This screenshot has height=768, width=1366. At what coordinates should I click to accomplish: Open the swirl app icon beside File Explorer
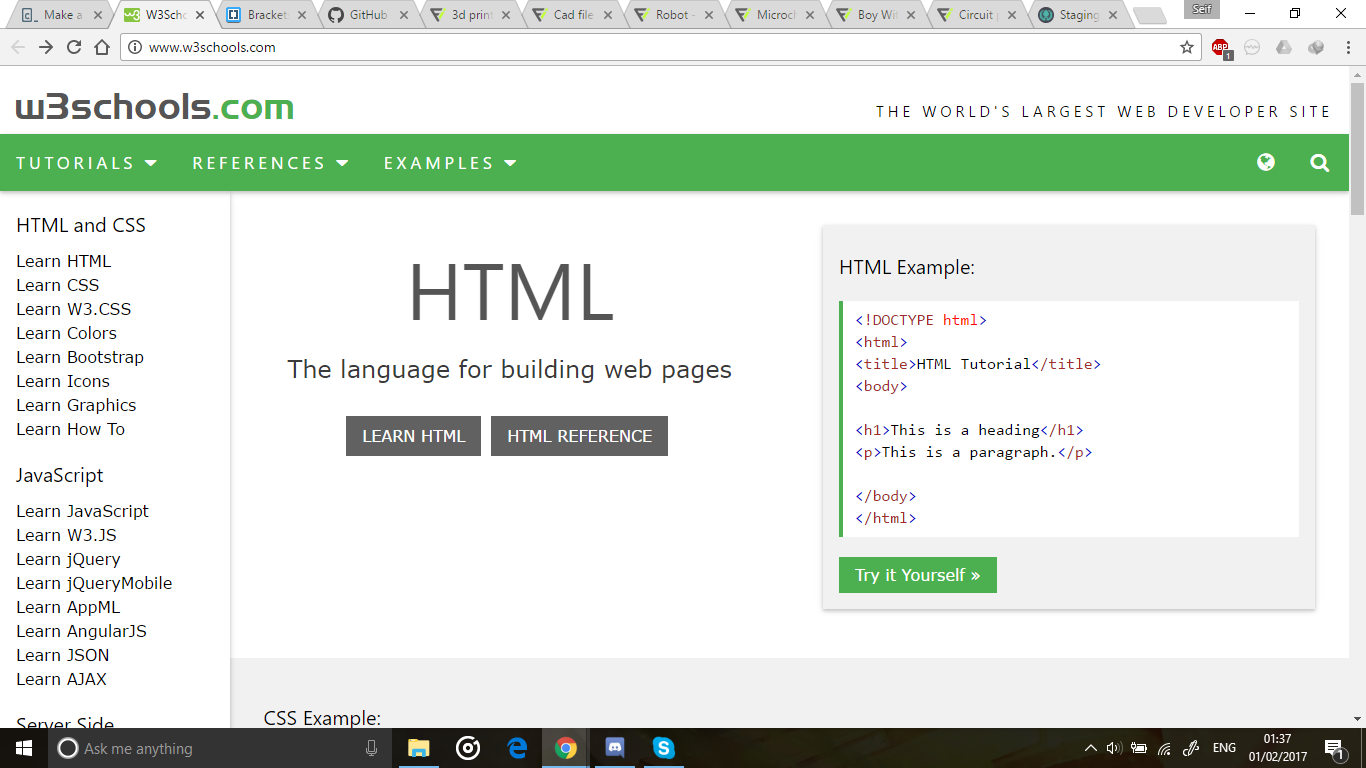click(x=468, y=748)
